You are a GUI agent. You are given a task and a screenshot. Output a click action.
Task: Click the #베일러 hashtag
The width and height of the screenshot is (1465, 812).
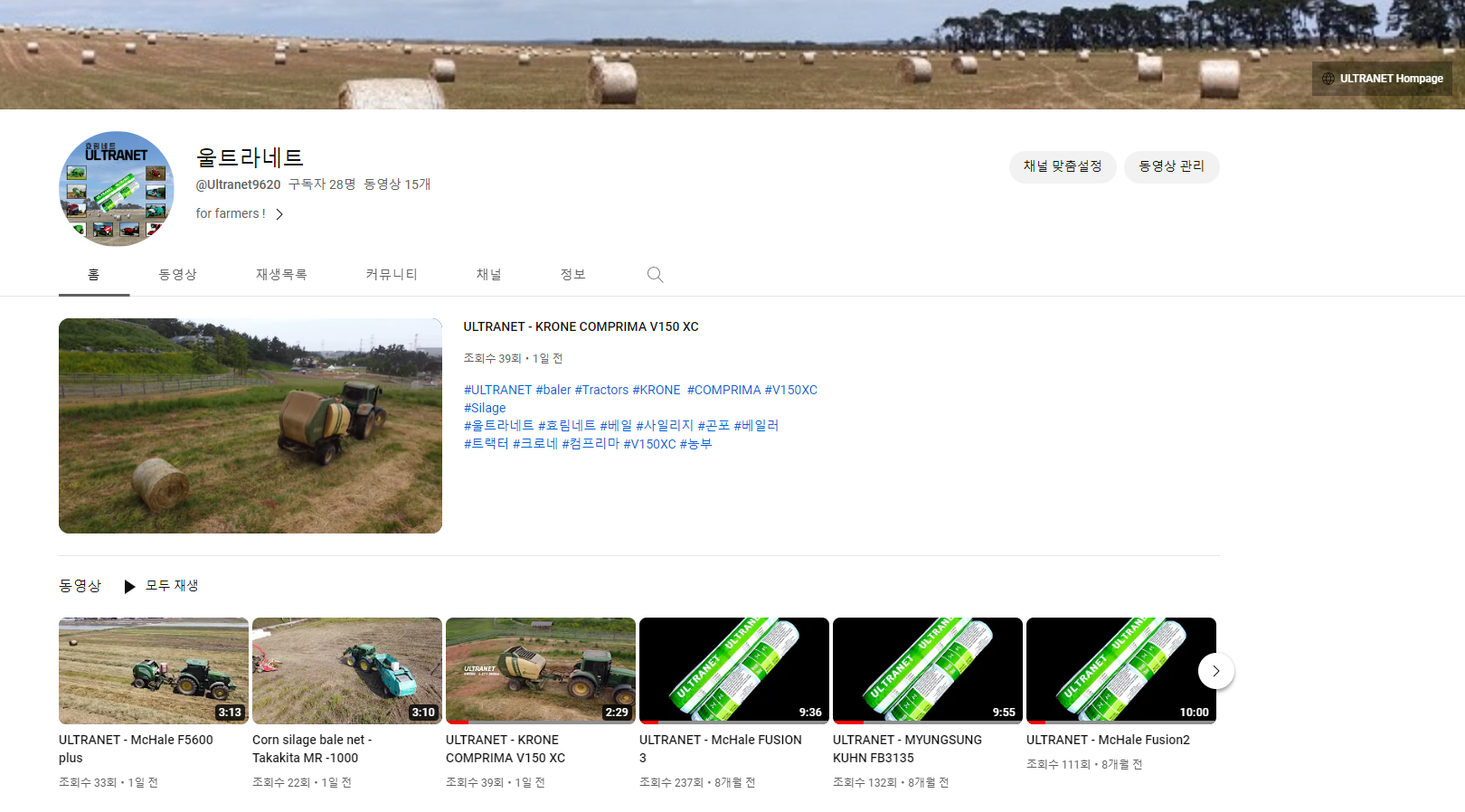tap(756, 425)
